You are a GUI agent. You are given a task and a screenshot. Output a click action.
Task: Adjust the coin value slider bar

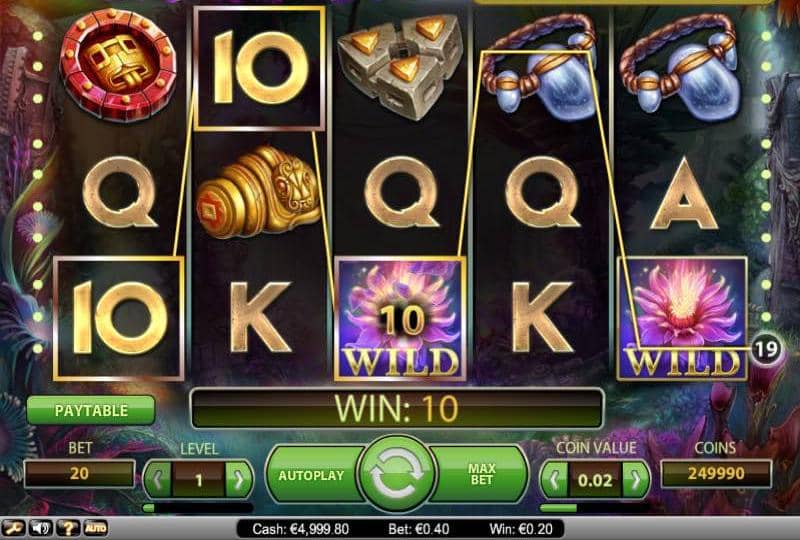tap(594, 508)
